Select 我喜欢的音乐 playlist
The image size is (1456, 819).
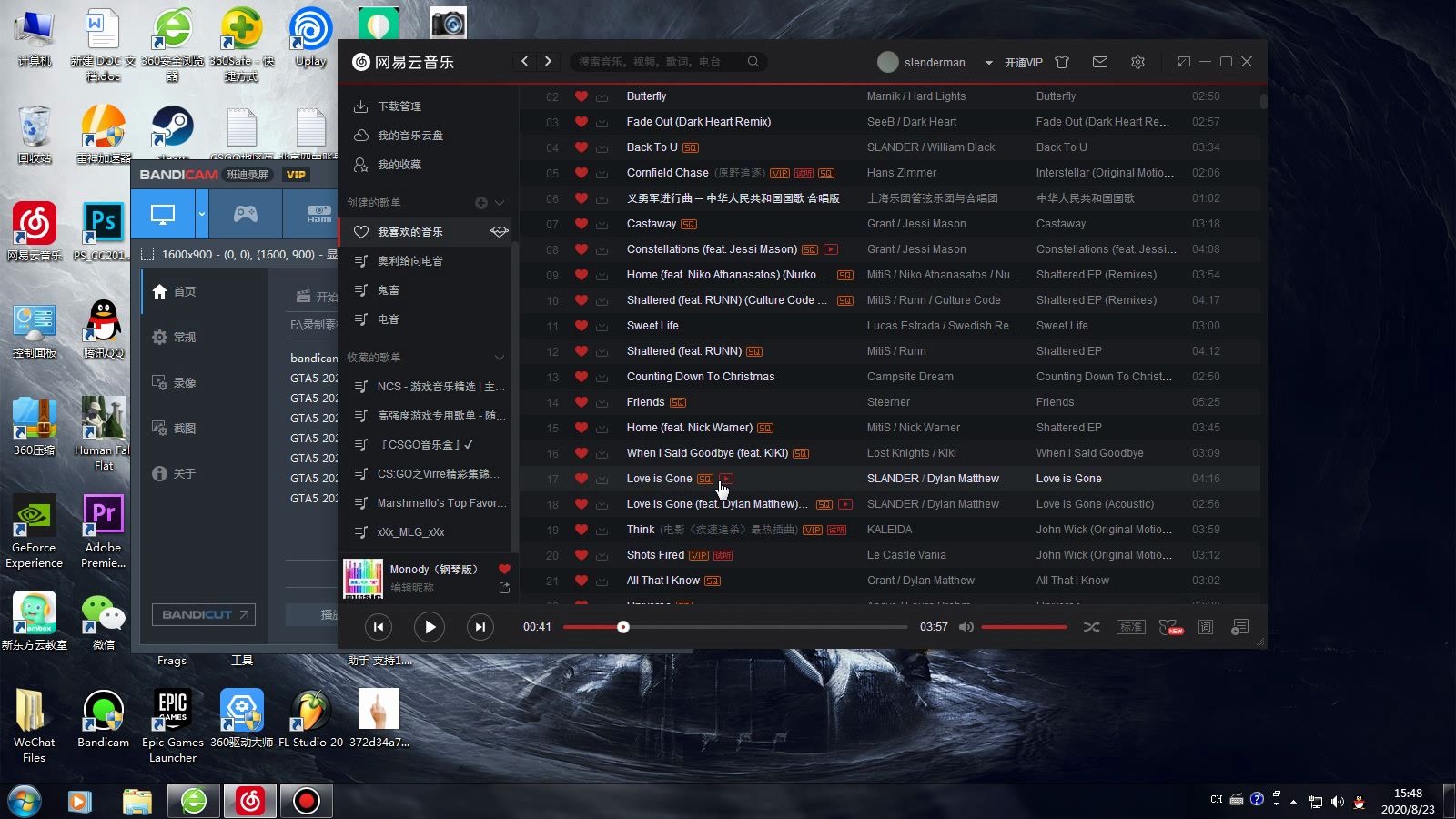click(x=424, y=232)
